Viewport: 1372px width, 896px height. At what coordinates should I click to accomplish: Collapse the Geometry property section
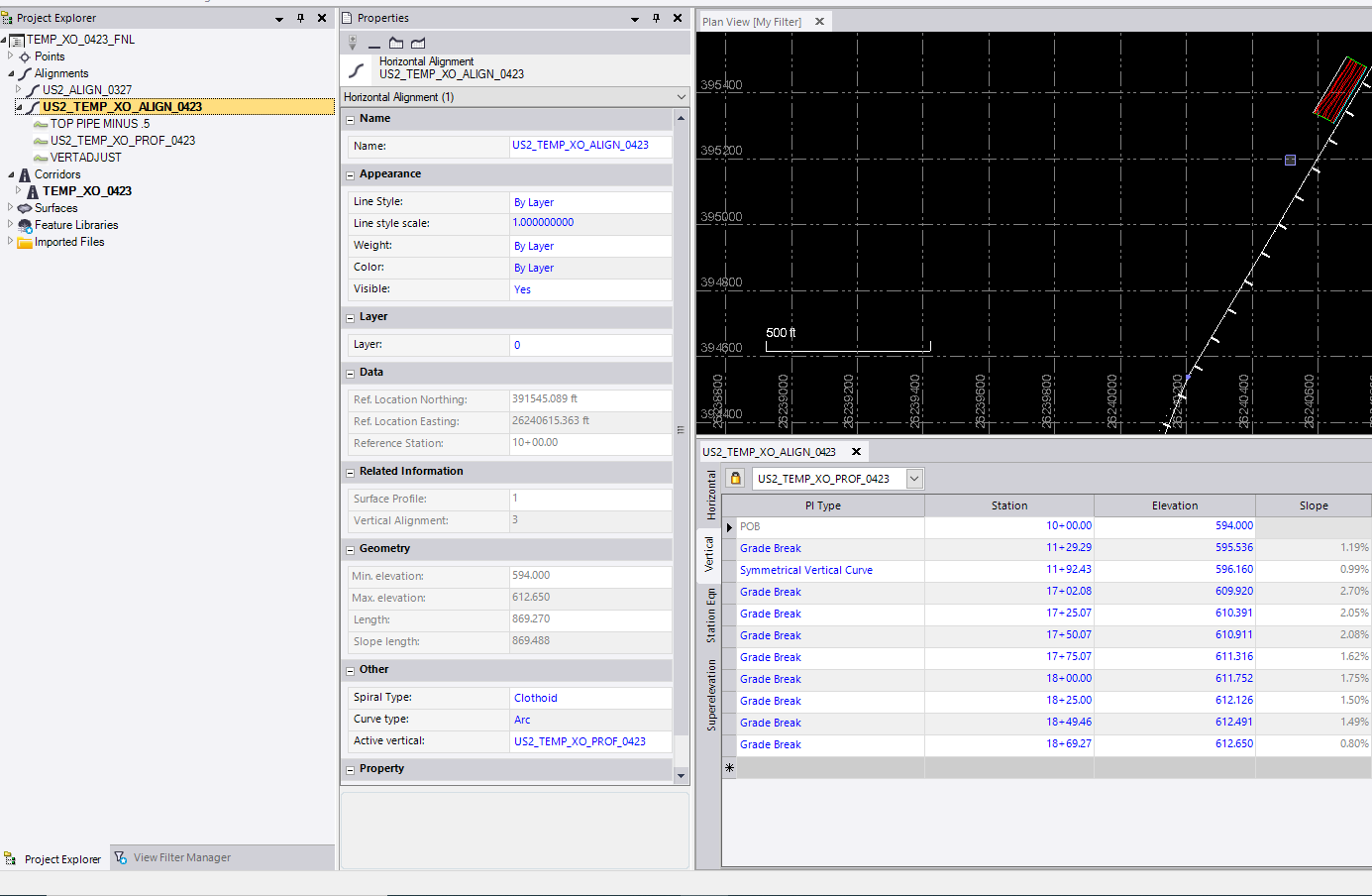350,550
